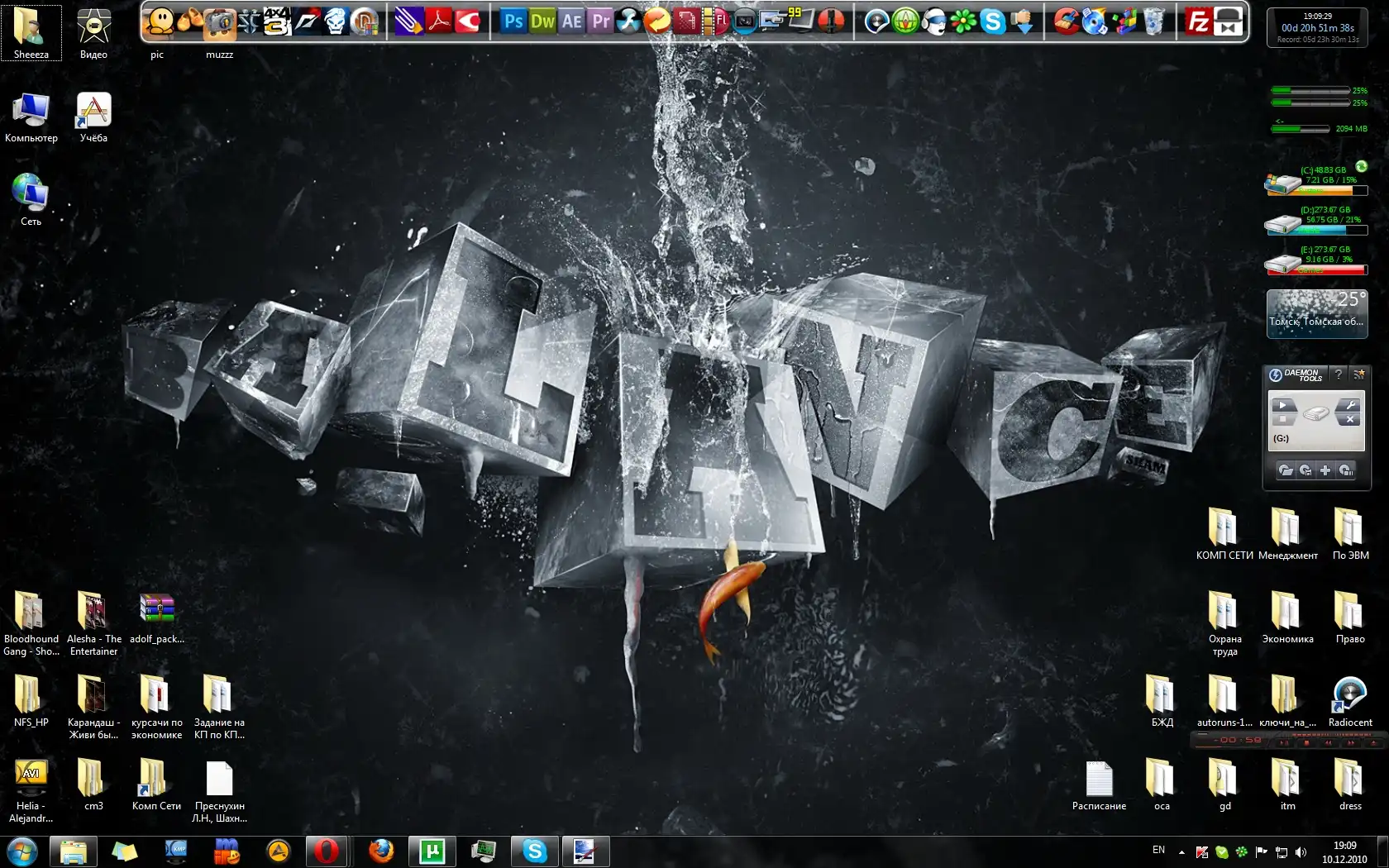The image size is (1389, 868).
Task: Open Recycle Bin from the dock
Action: click(1154, 22)
